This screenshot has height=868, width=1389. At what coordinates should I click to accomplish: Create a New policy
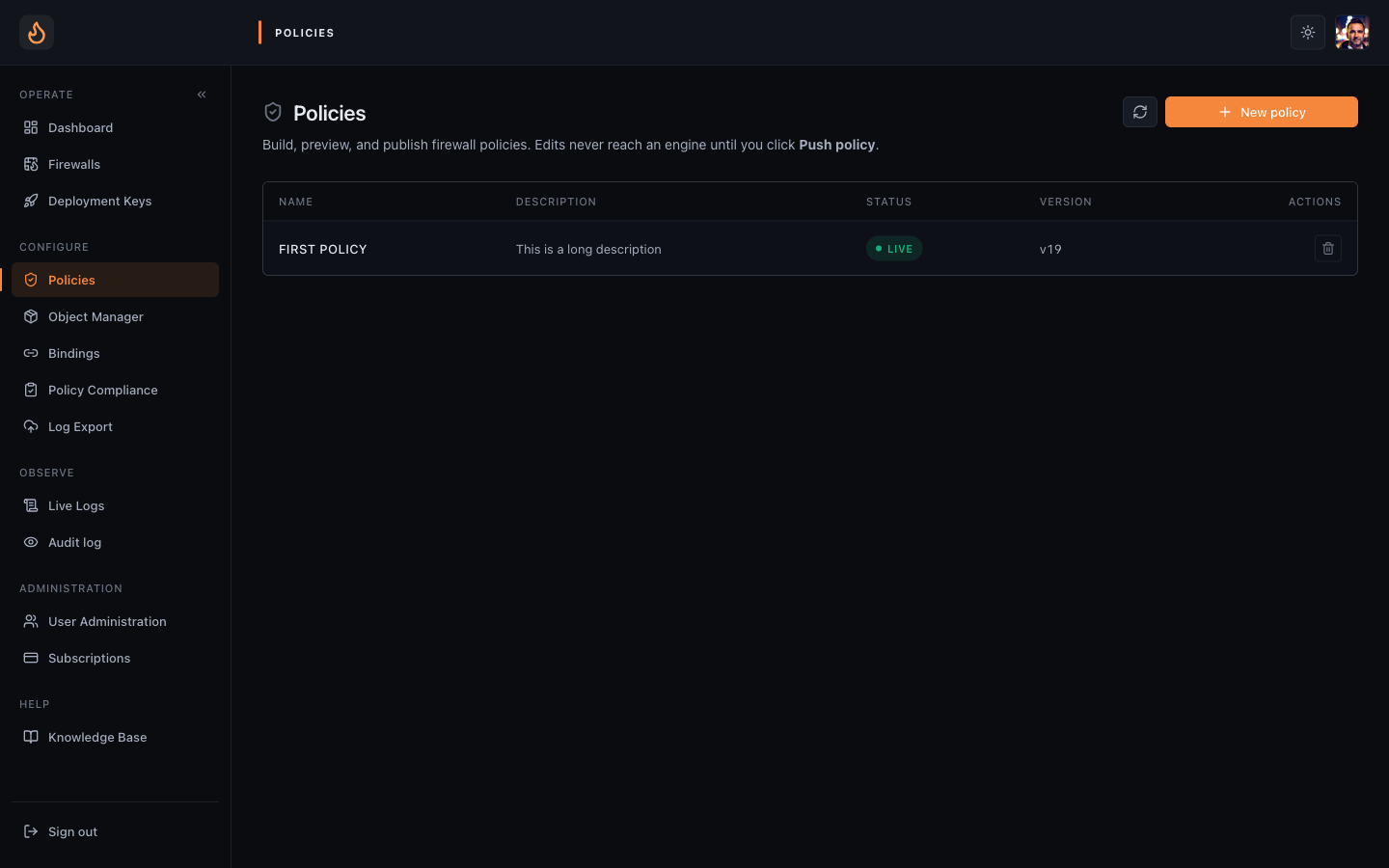coord(1262,112)
